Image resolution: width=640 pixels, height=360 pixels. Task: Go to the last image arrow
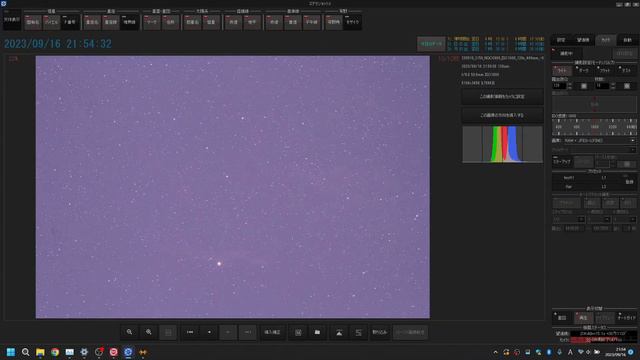point(248,332)
